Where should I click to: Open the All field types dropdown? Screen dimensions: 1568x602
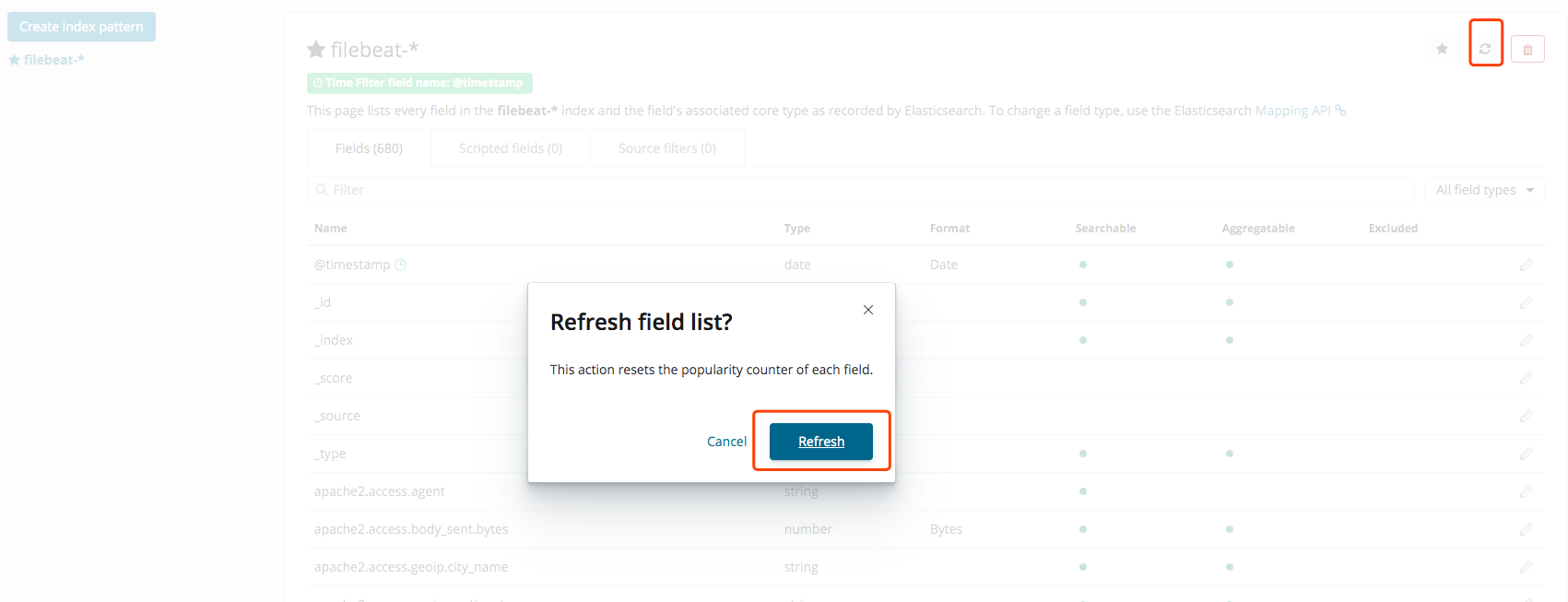click(x=1484, y=189)
